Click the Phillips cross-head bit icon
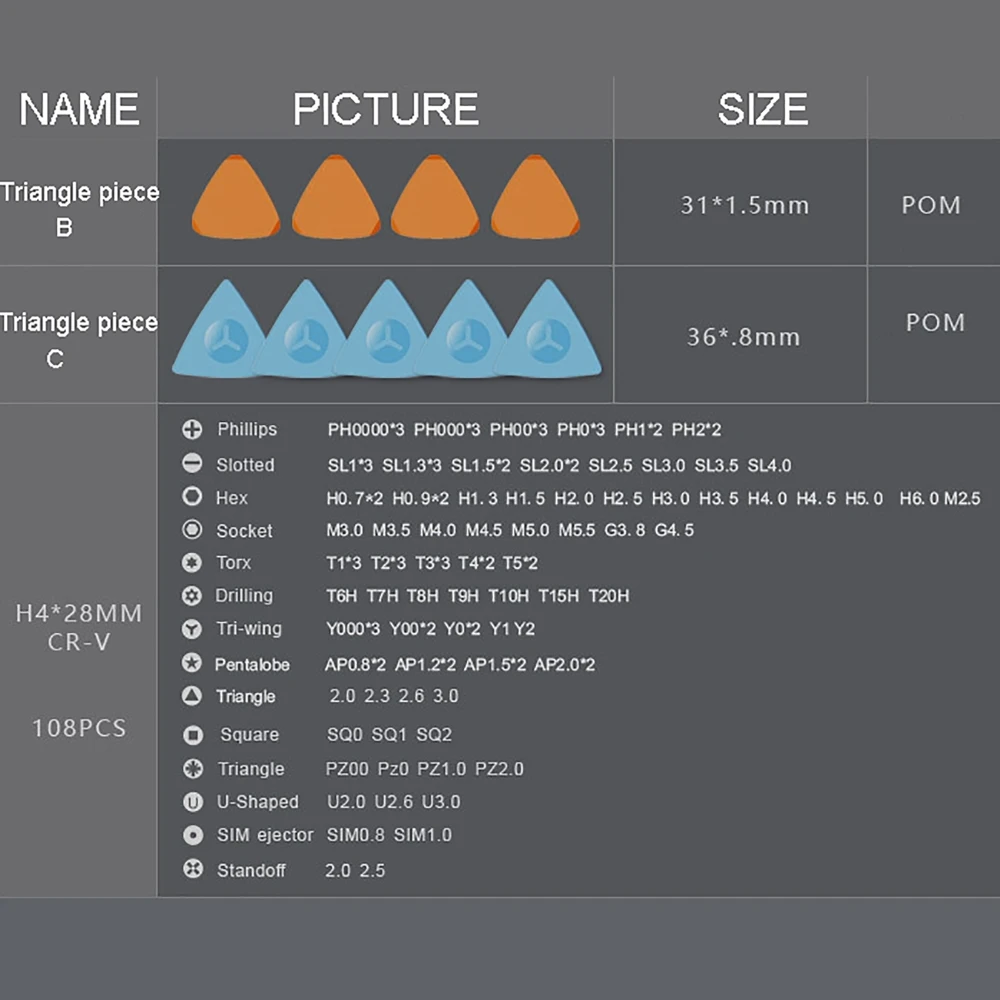 [192, 430]
